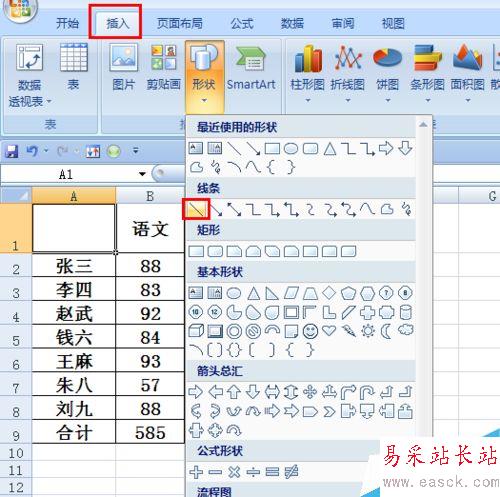Save the workbook from quick access toolbar
This screenshot has width=500, height=497.
pos(12,151)
